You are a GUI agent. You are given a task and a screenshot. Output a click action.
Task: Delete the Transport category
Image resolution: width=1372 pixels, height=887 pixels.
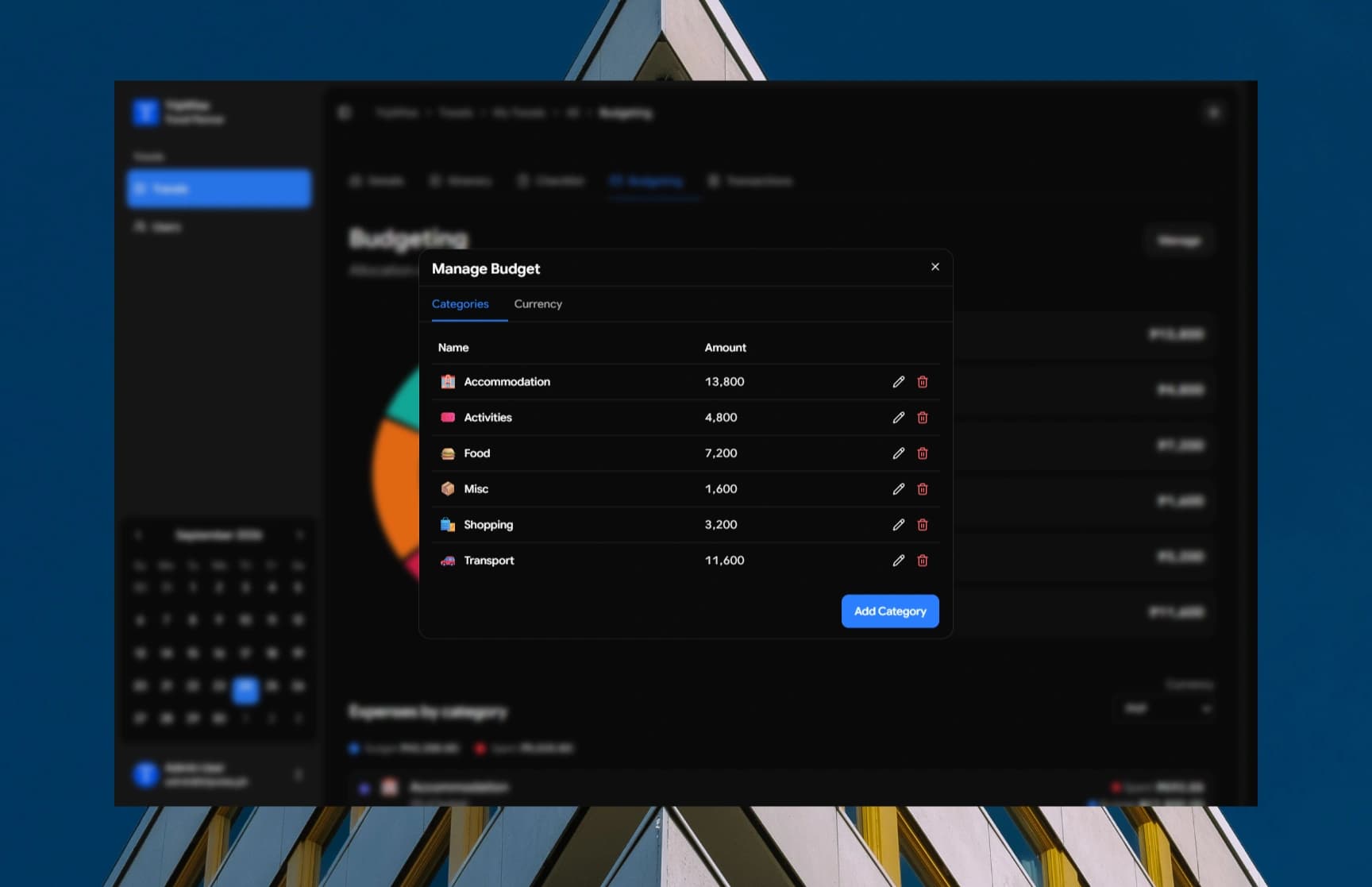coord(923,561)
